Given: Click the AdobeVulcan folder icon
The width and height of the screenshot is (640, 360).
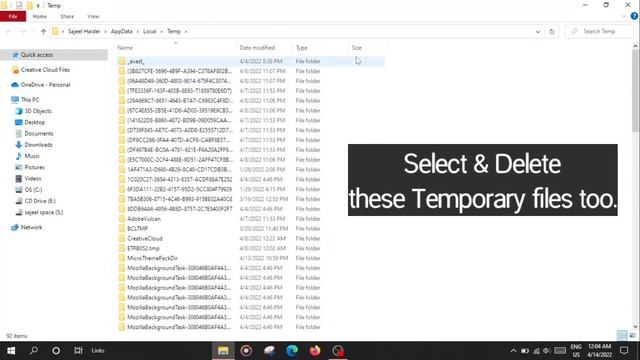Looking at the screenshot, I should coord(122,219).
